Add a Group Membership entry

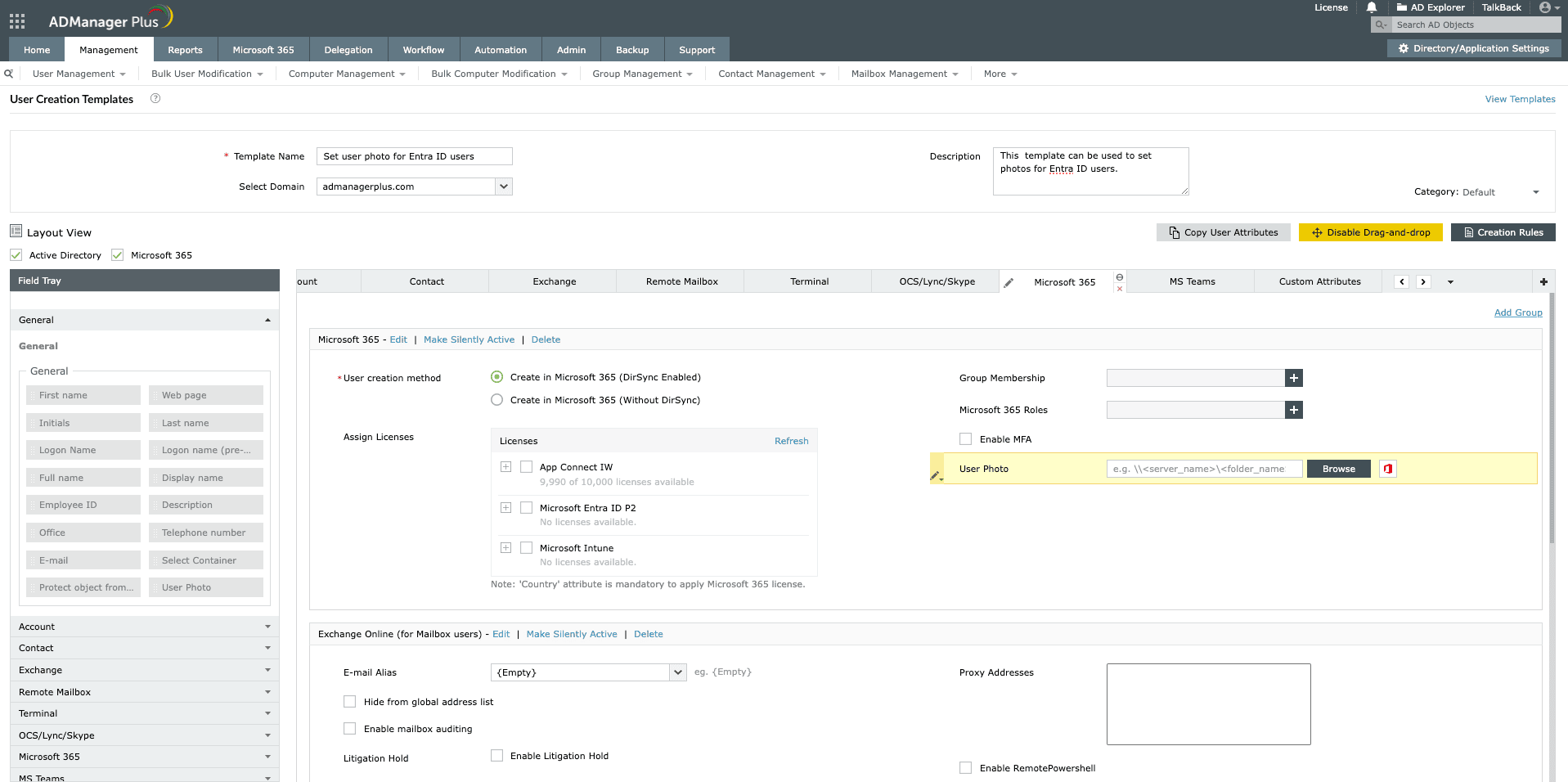tap(1294, 378)
